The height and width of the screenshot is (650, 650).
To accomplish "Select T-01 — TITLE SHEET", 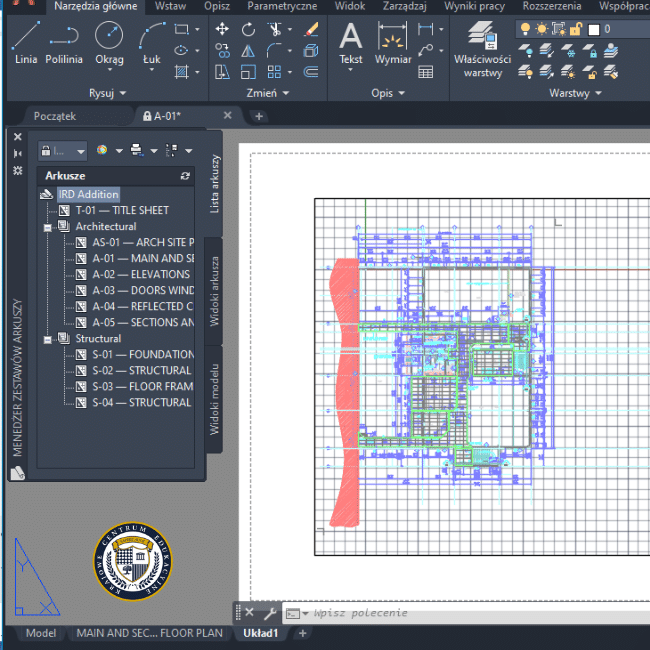I will click(x=122, y=211).
